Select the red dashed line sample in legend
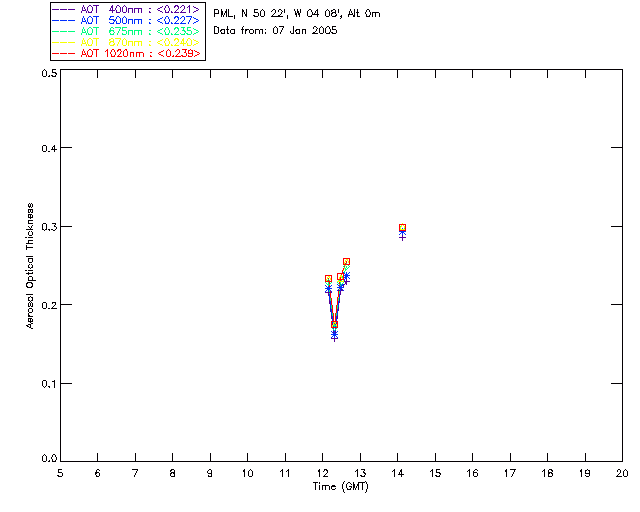This screenshot has height=512, width=640. point(64,54)
